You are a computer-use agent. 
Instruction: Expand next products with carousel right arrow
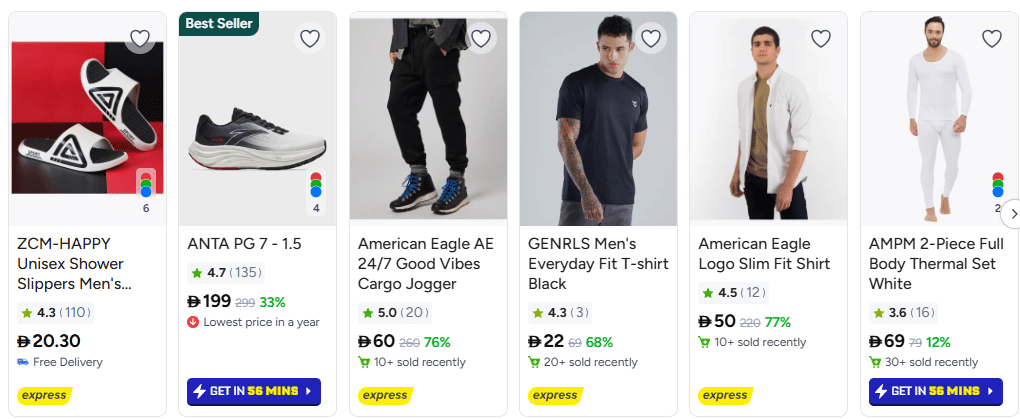1012,213
